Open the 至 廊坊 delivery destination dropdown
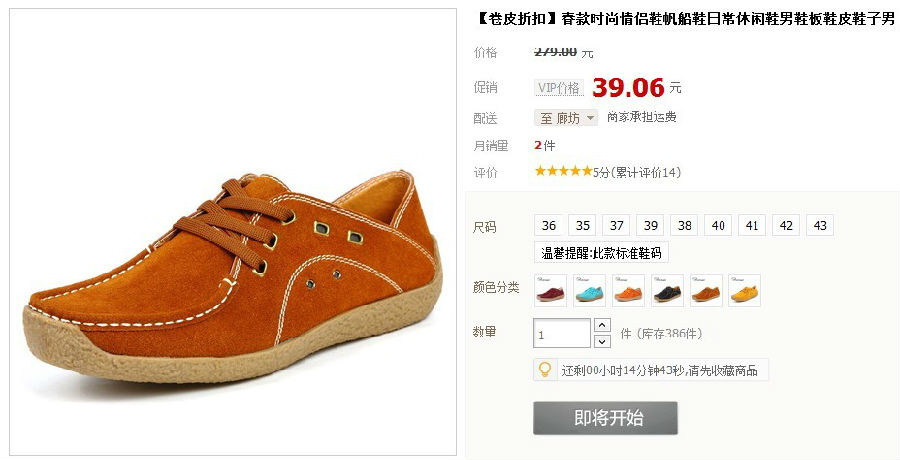The width and height of the screenshot is (900, 460). (566, 118)
